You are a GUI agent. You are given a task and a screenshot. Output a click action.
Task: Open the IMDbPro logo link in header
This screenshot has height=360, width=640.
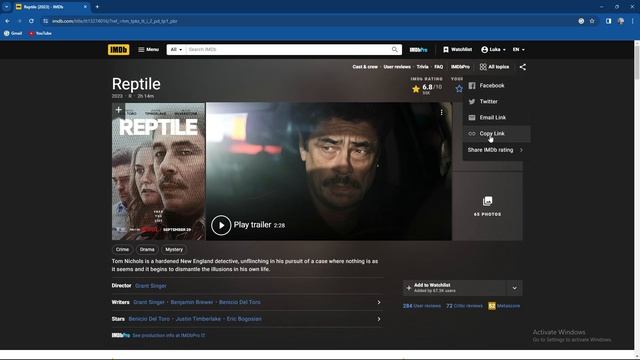point(418,50)
